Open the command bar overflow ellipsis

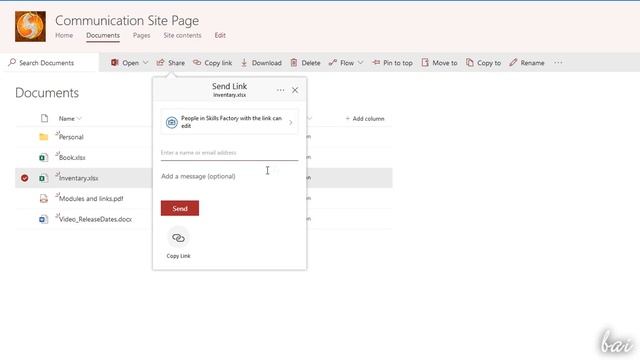(x=558, y=62)
